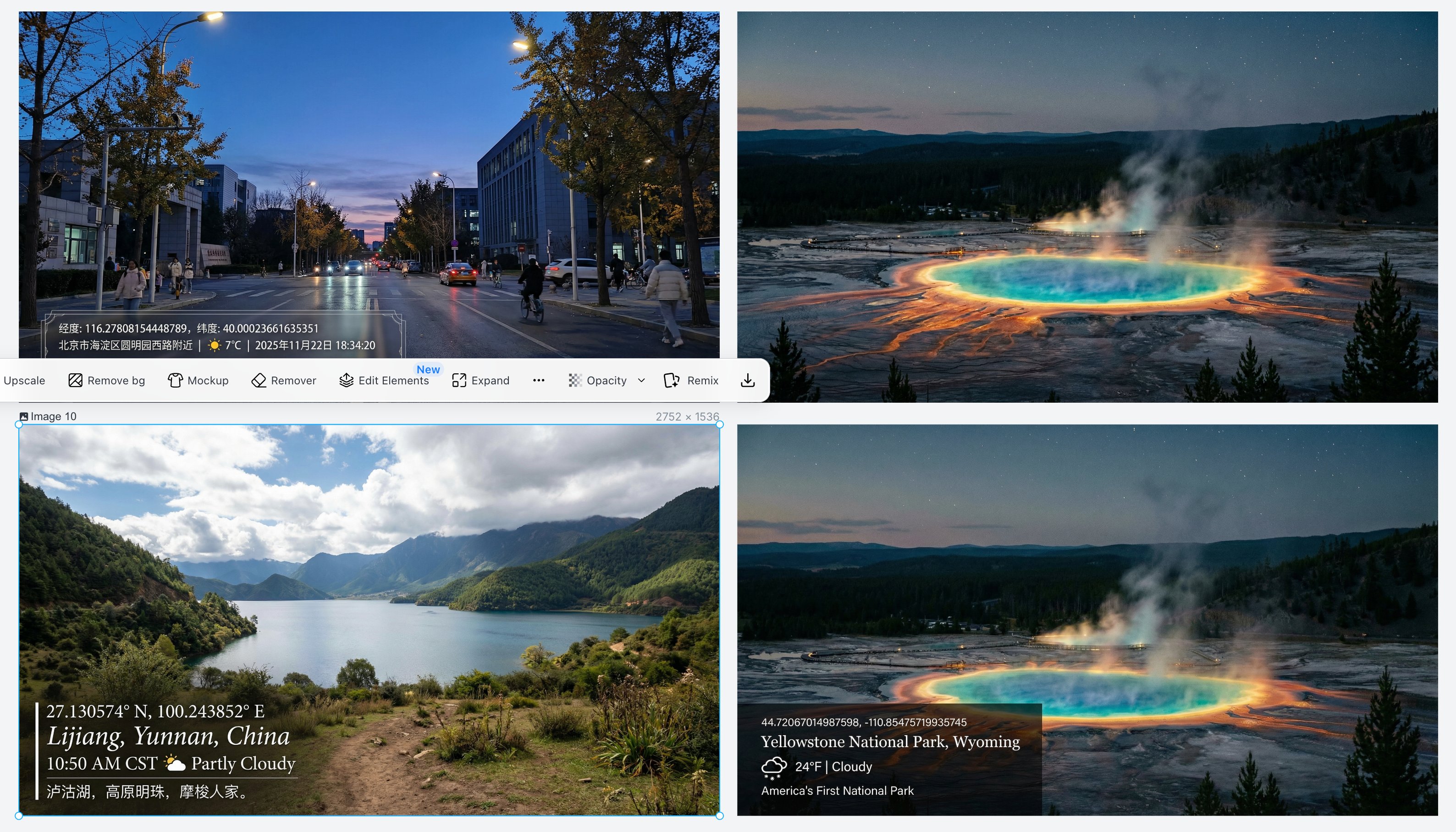
Task: Click the bottom-right resize handle of Image 10
Action: point(719,815)
